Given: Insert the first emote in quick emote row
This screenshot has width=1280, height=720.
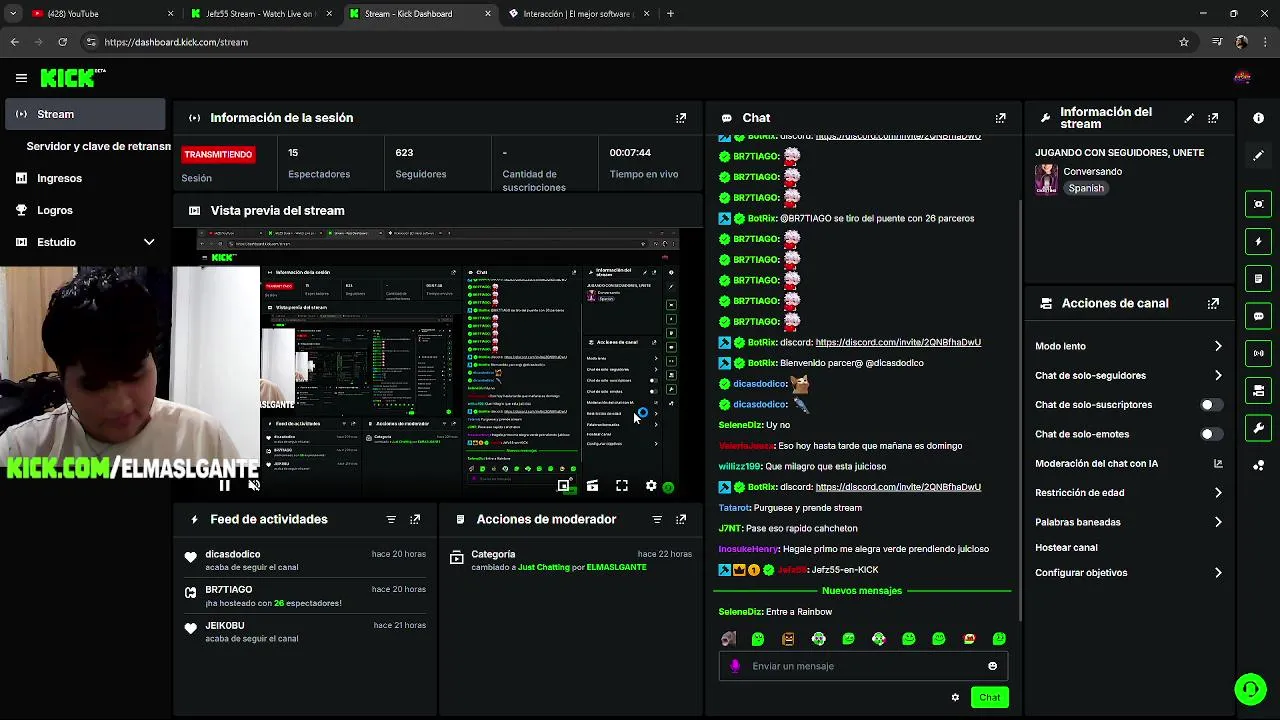Looking at the screenshot, I should (728, 639).
